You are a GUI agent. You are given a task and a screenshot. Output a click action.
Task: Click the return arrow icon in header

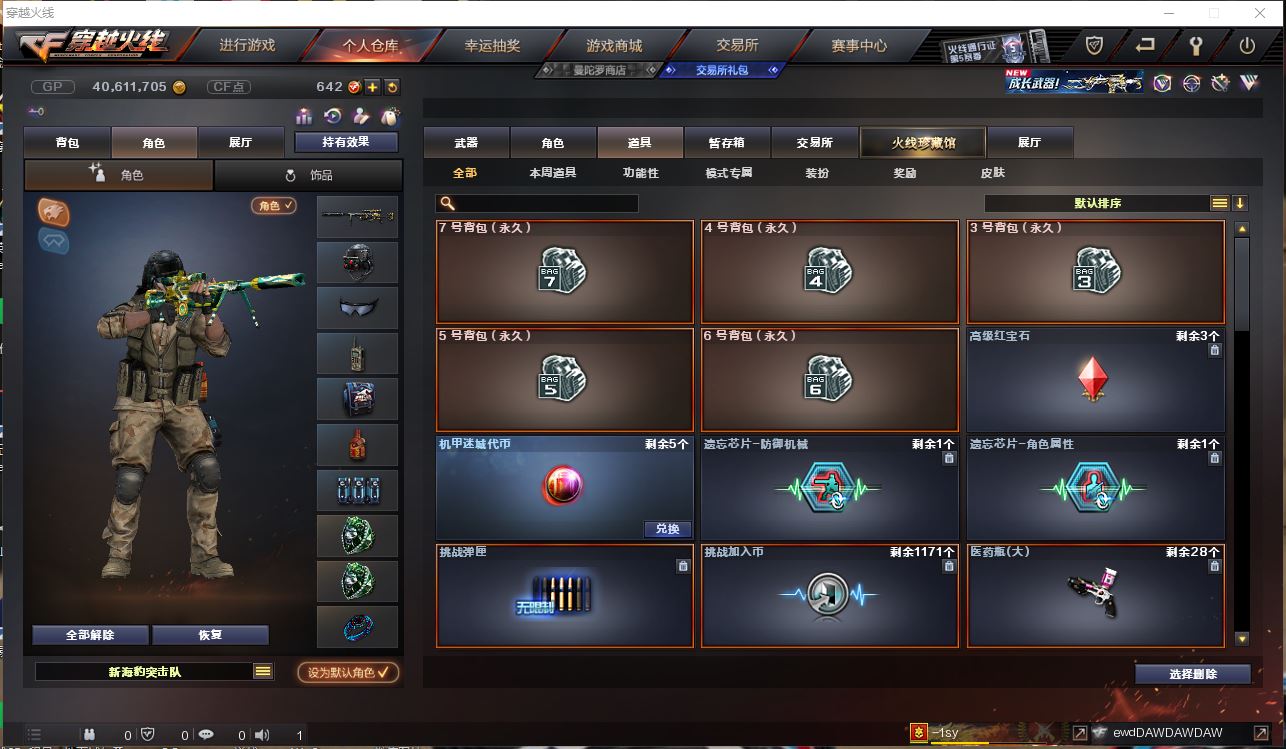pos(1145,45)
